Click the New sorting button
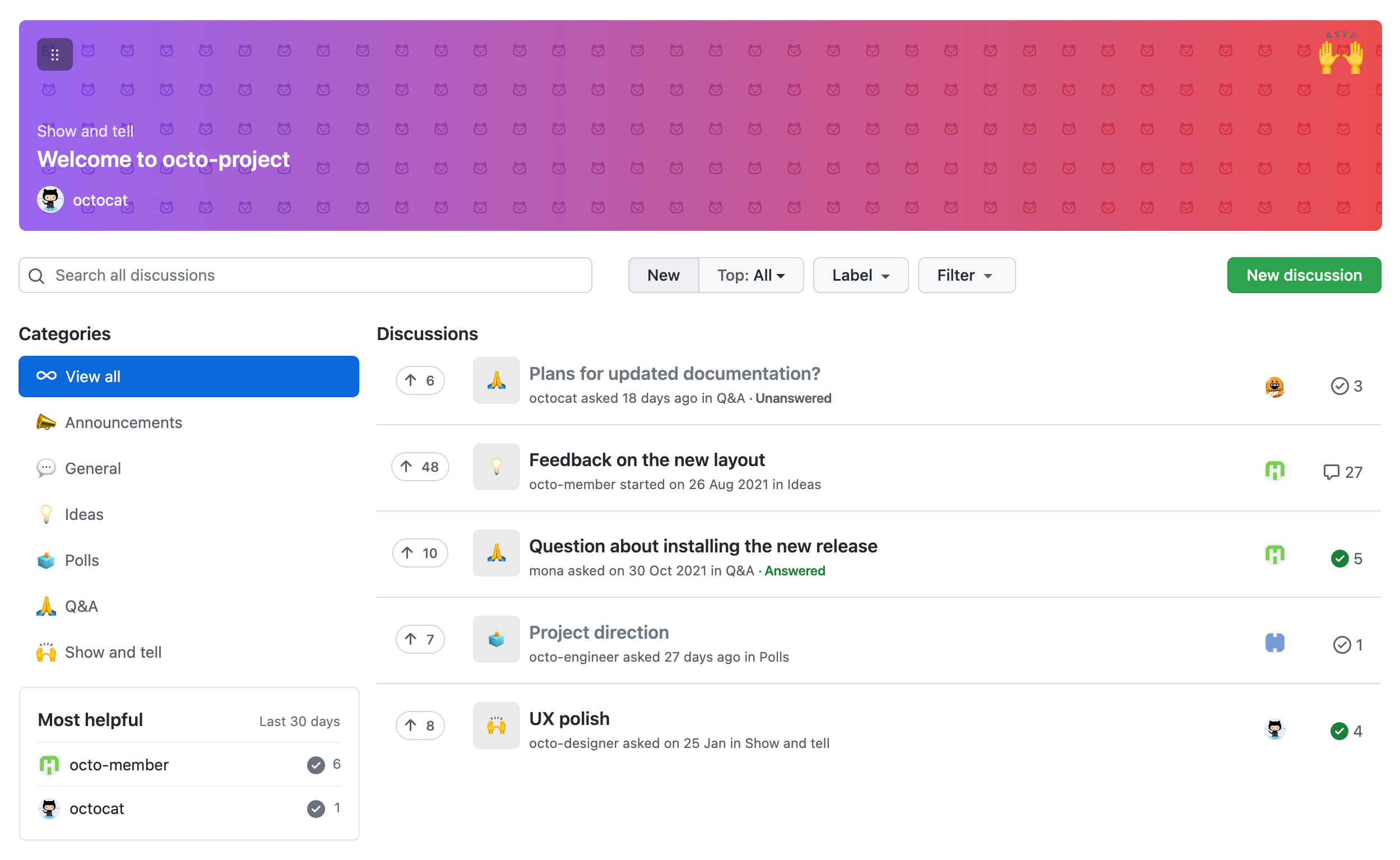1400x860 pixels. pyautogui.click(x=663, y=275)
